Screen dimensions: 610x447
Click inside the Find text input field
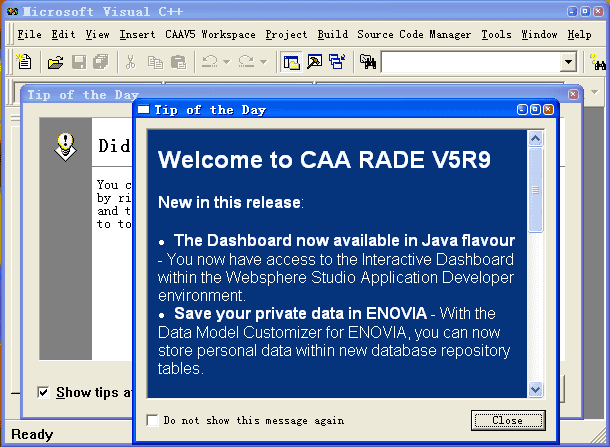[471, 62]
